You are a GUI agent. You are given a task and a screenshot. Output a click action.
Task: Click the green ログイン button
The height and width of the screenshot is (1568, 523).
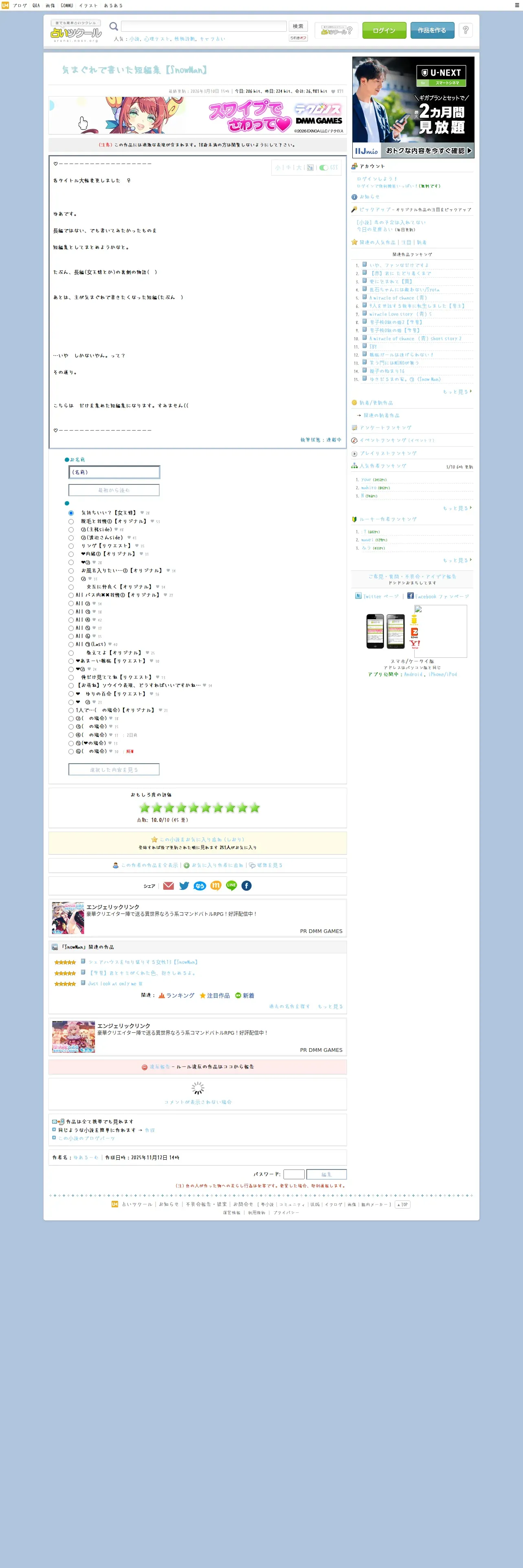[x=384, y=31]
